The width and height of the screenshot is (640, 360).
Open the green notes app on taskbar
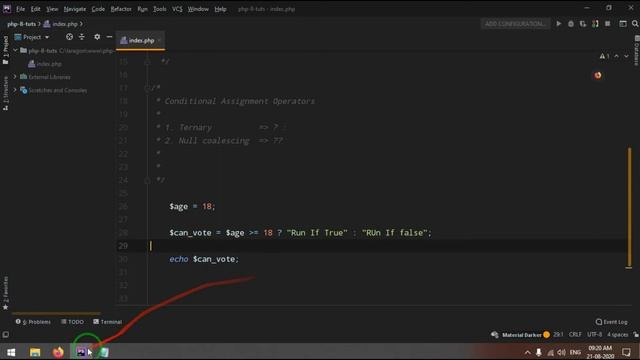pos(104,352)
